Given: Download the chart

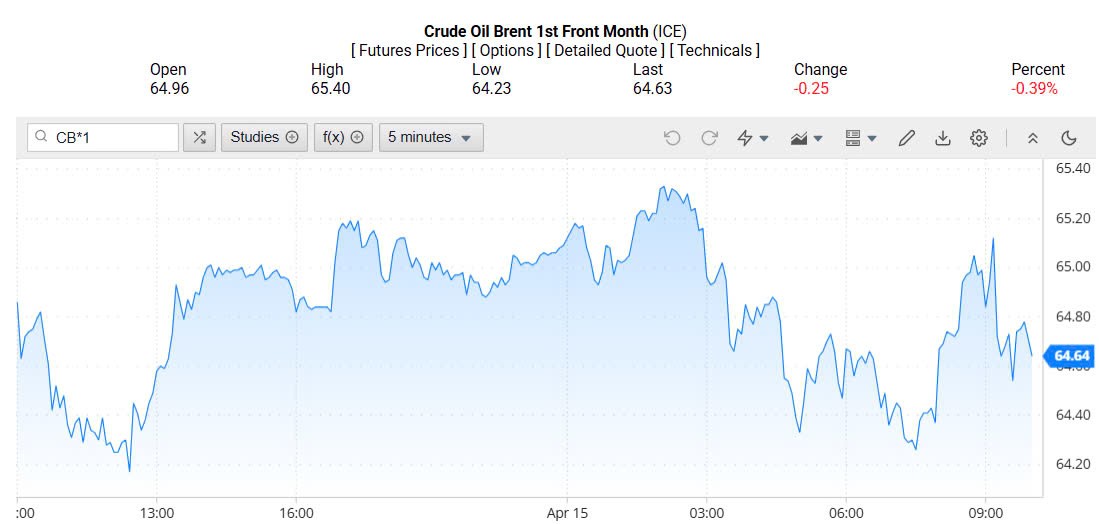Looking at the screenshot, I should (942, 138).
